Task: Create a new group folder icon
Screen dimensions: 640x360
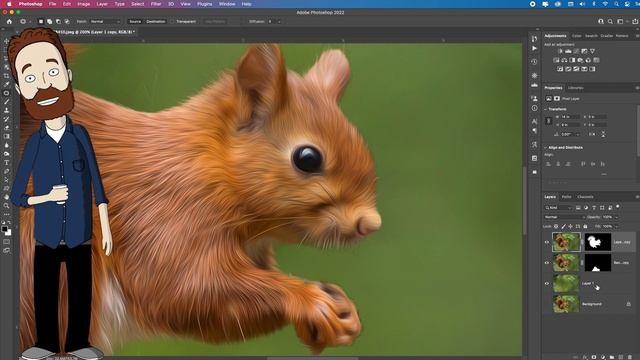Action: pyautogui.click(x=612, y=357)
